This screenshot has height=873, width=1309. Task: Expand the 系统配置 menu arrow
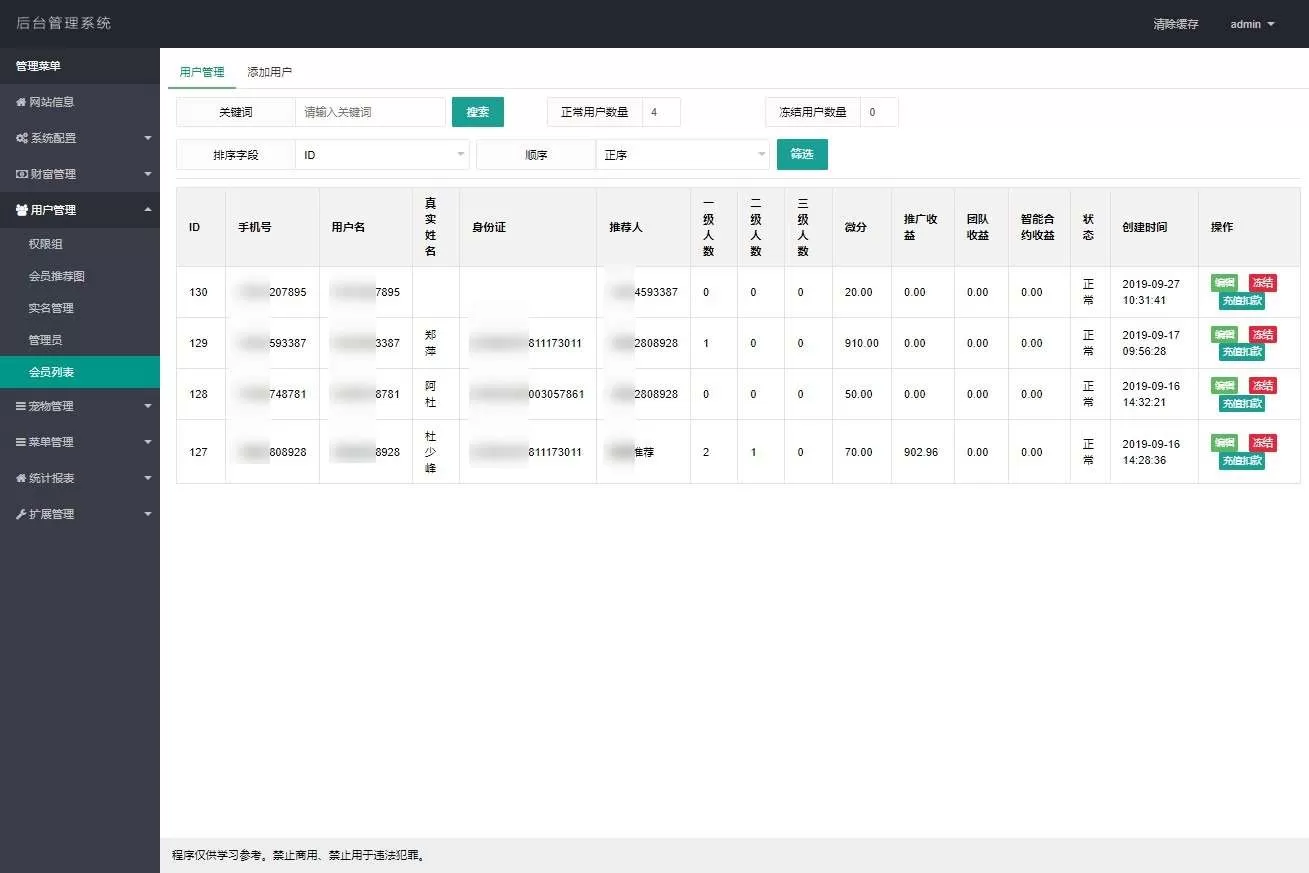[148, 138]
